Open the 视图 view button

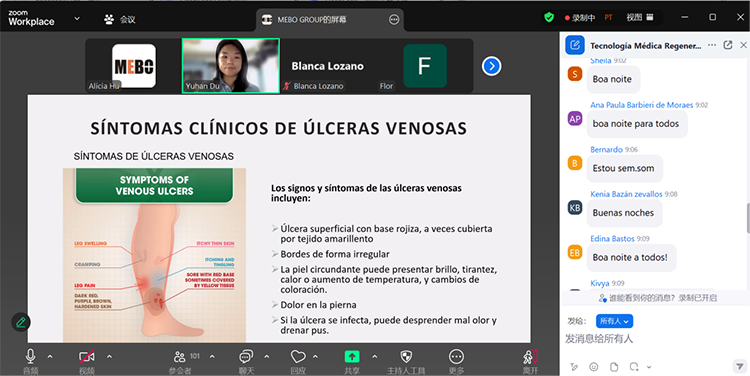click(x=640, y=18)
